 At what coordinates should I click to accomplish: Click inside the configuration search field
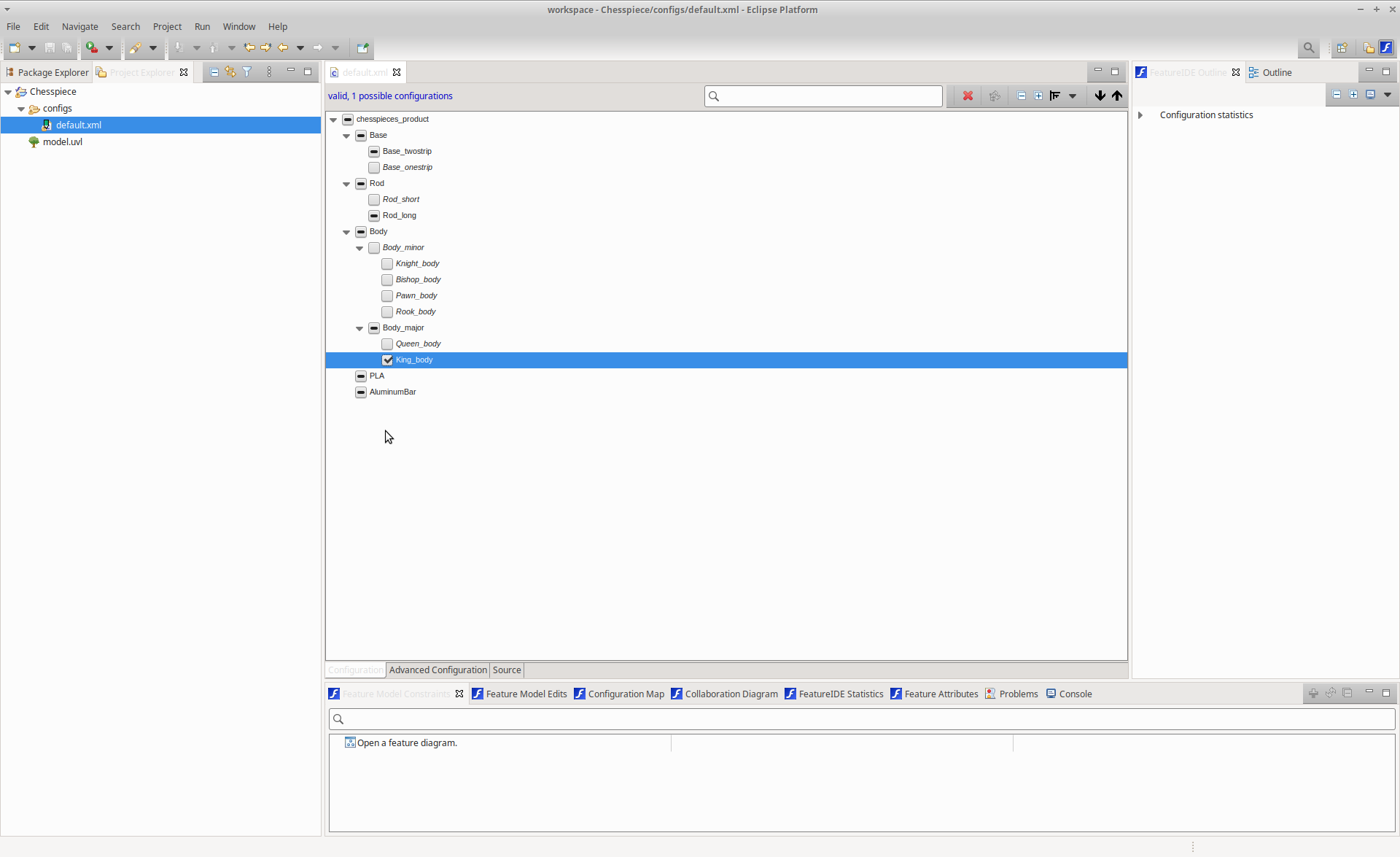tap(822, 96)
